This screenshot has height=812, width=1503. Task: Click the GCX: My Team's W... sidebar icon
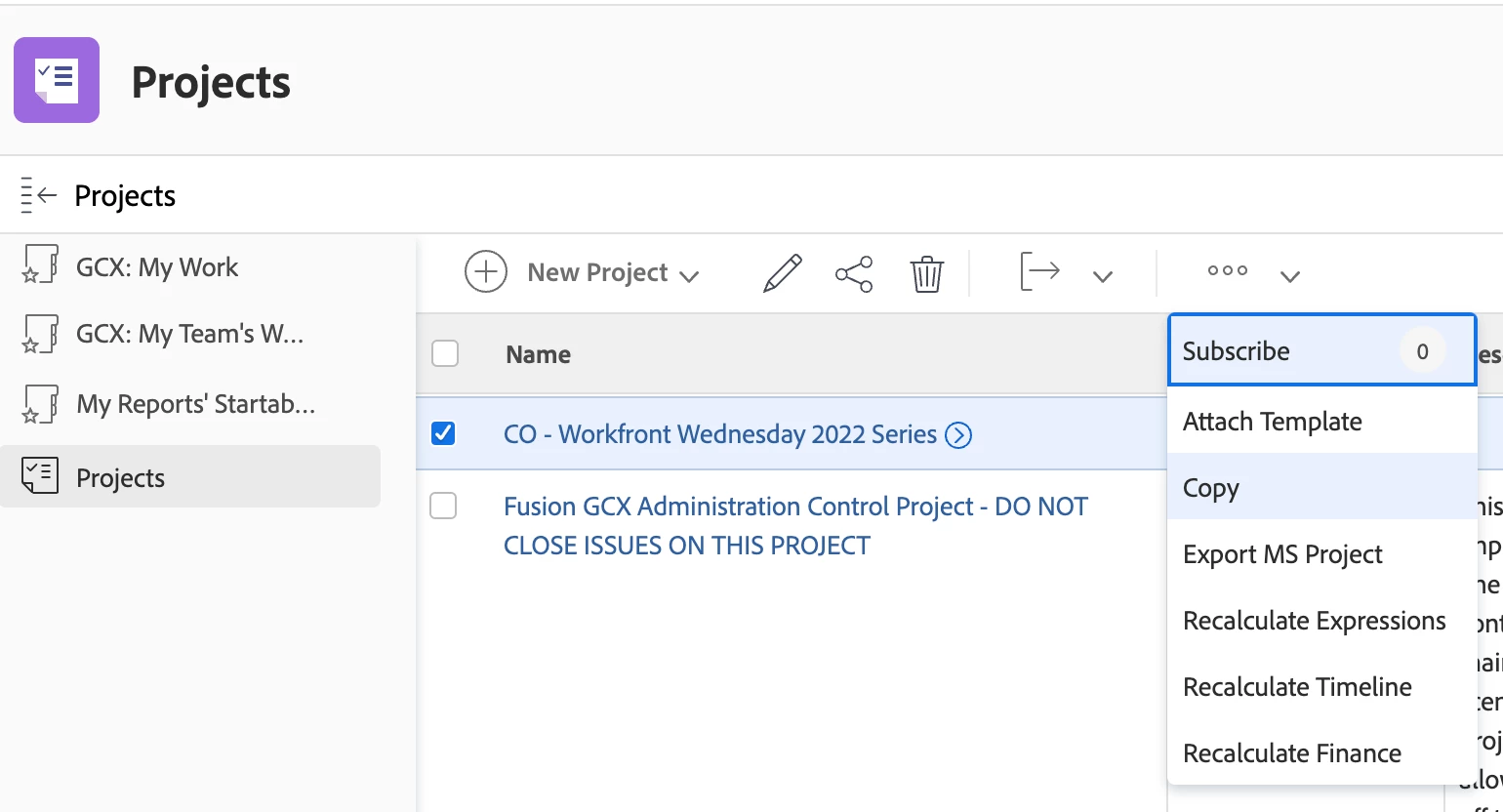[40, 334]
